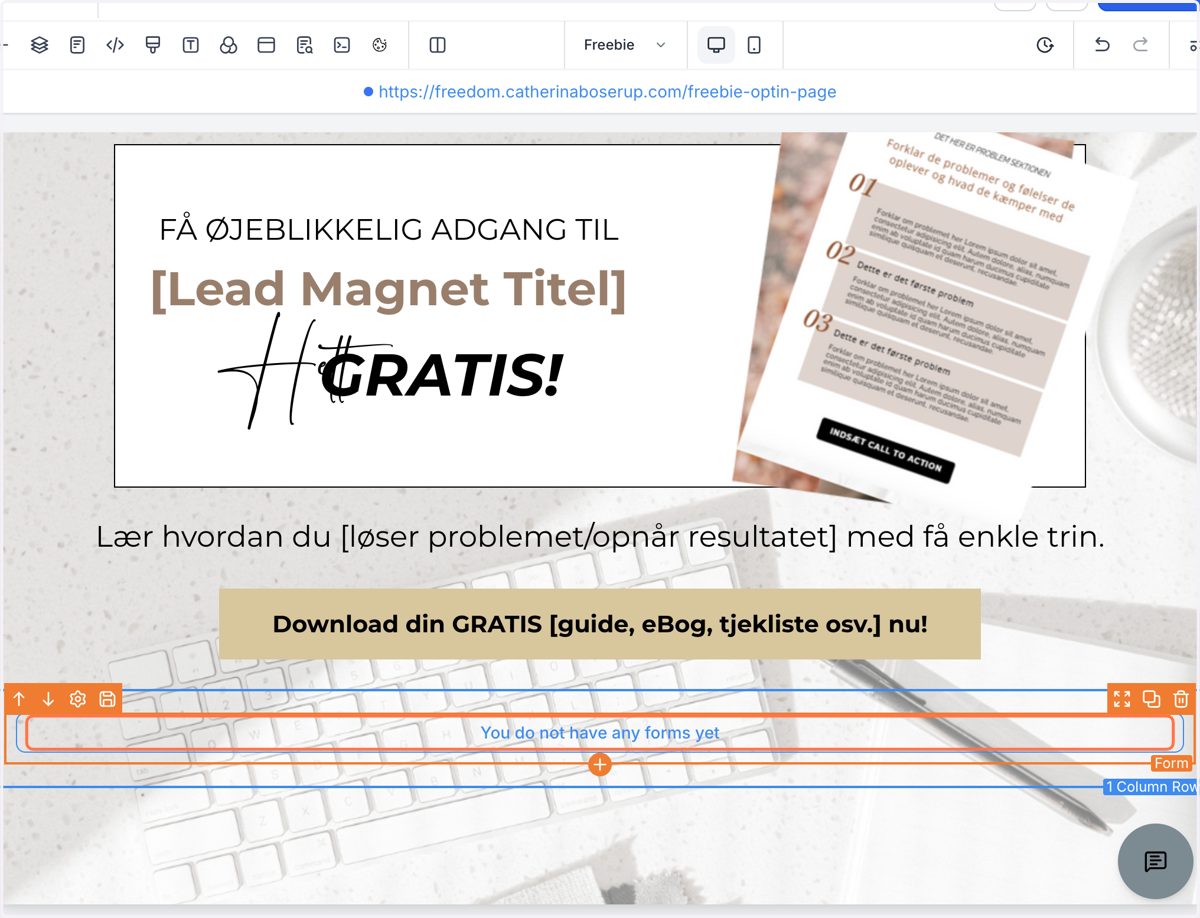1200x918 pixels.
Task: Expand the Form element to fullscreen
Action: point(1122,699)
